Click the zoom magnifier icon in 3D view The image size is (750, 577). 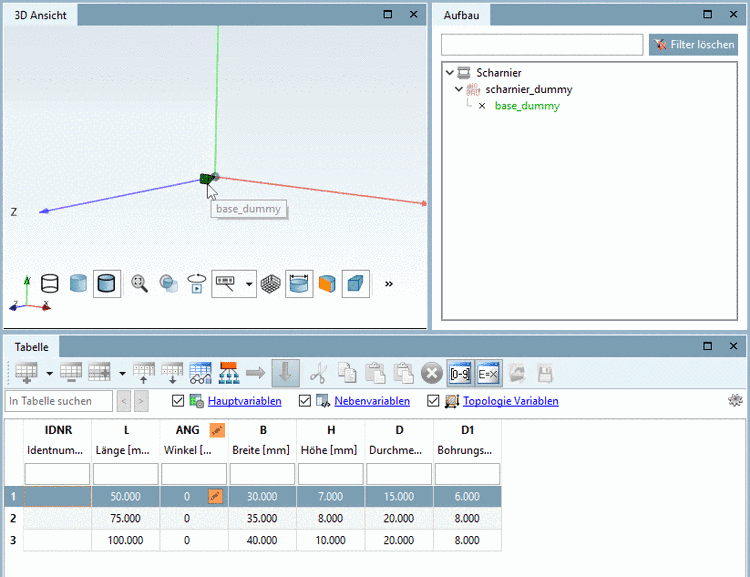pos(140,284)
